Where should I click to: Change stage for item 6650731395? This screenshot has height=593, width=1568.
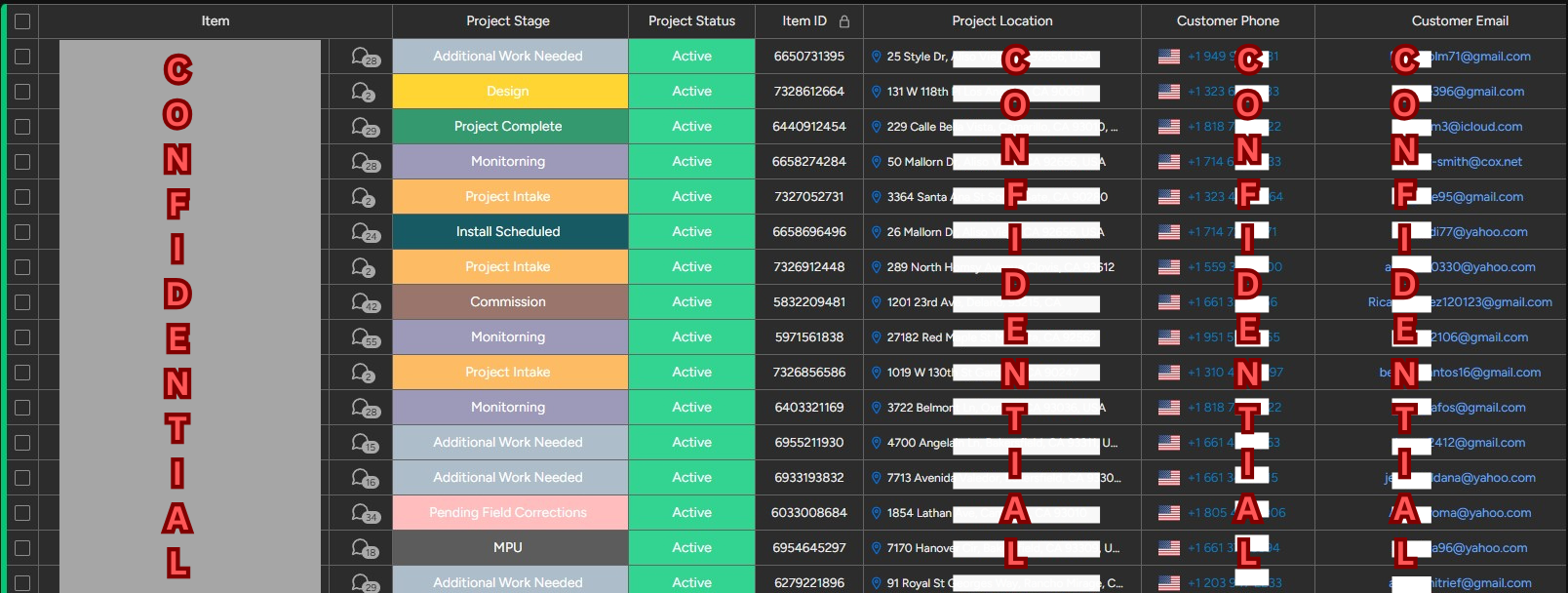coord(510,57)
